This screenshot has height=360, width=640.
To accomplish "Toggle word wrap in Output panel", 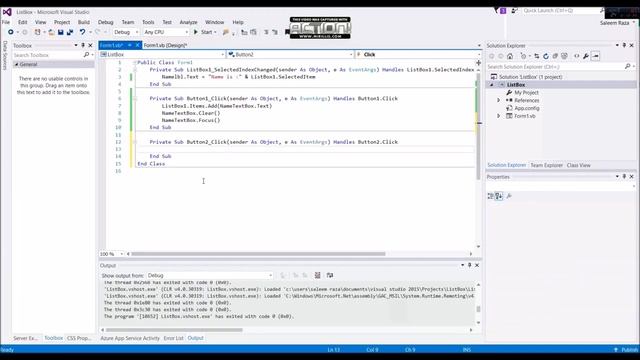I will (x=330, y=276).
